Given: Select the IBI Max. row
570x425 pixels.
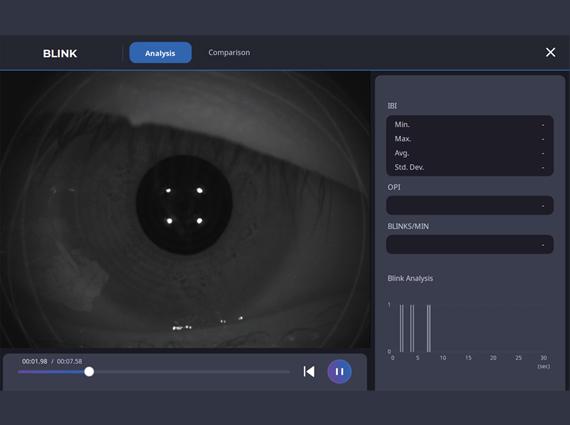Looking at the screenshot, I should pos(470,139).
